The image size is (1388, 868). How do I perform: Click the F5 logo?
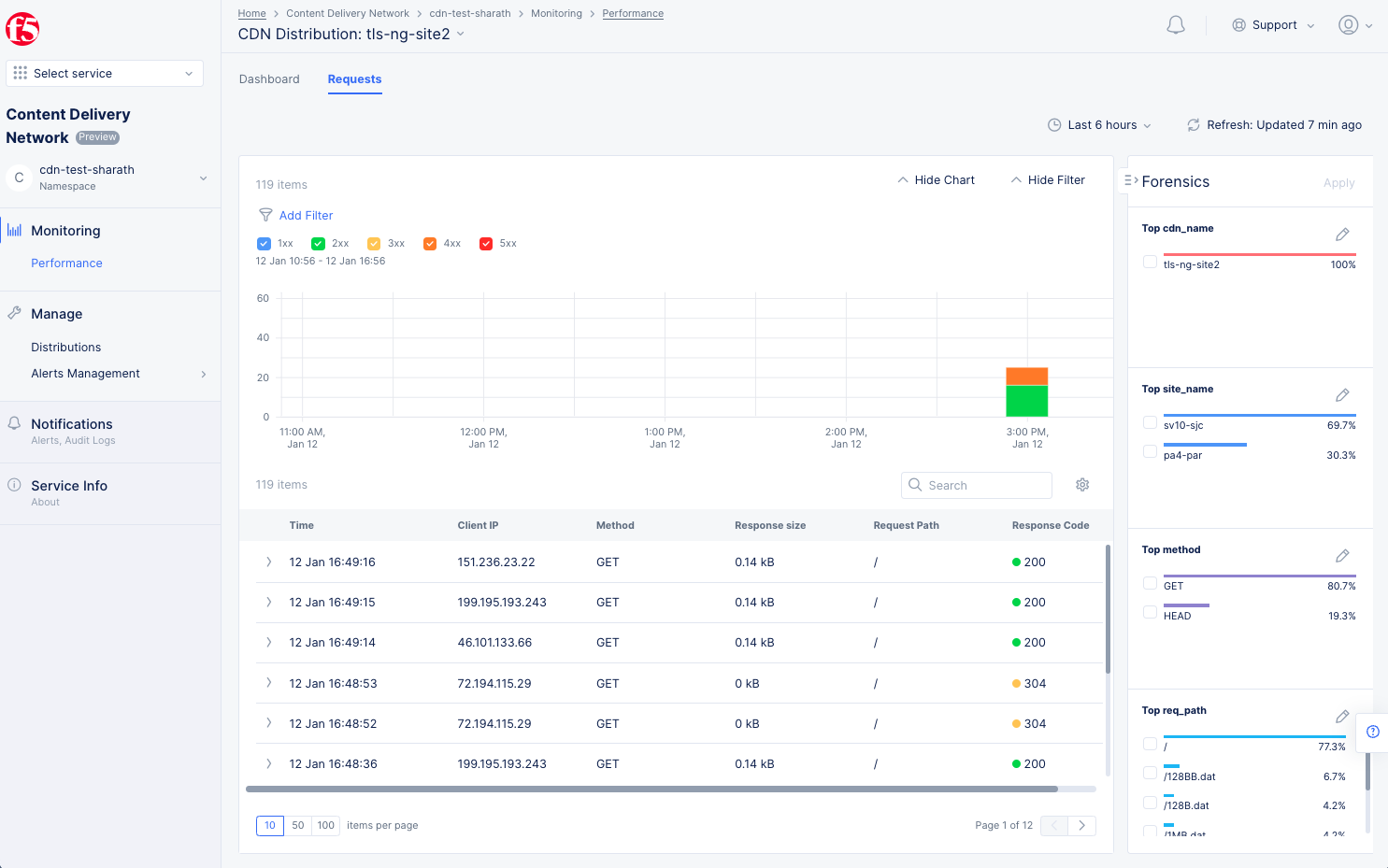(x=21, y=29)
